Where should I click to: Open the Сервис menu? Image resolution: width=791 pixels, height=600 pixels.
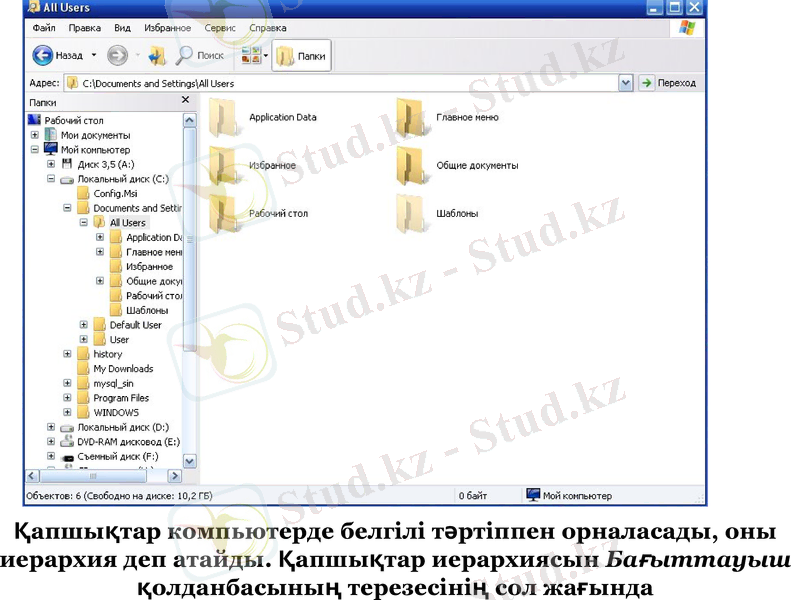218,29
